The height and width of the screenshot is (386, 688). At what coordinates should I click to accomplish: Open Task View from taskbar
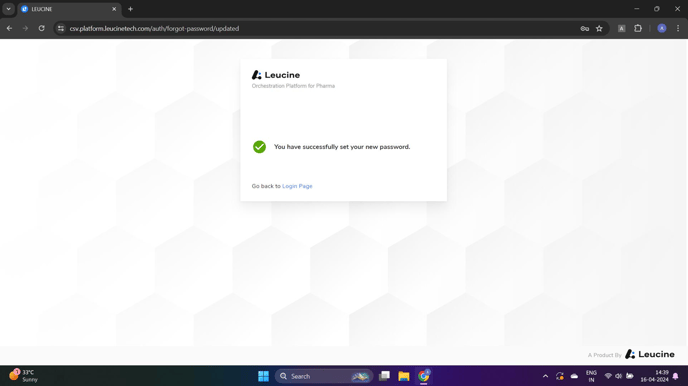click(x=384, y=376)
